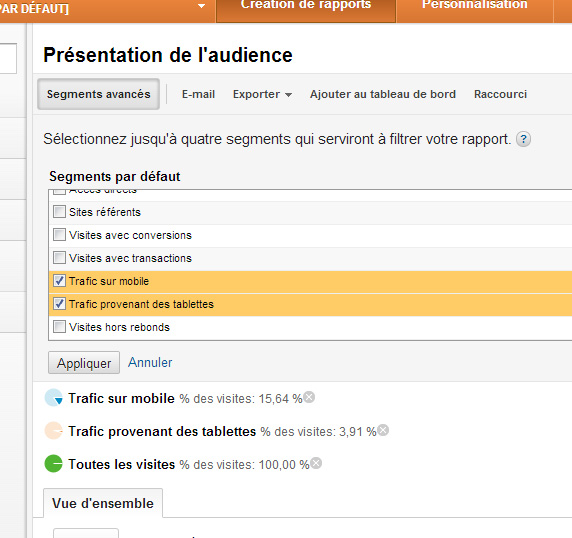Click the orange tablettes segment pie icon
572x538 pixels.
pyautogui.click(x=54, y=430)
